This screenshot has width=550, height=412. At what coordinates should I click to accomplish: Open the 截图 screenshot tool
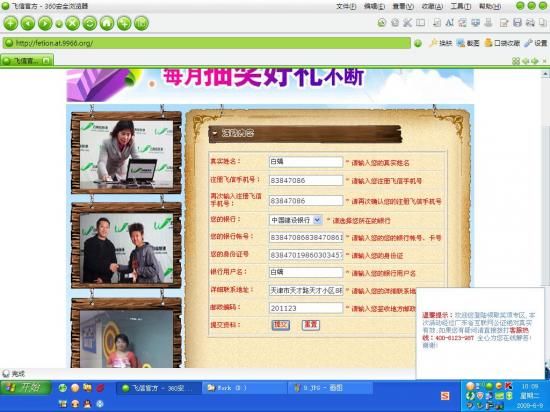[468, 43]
